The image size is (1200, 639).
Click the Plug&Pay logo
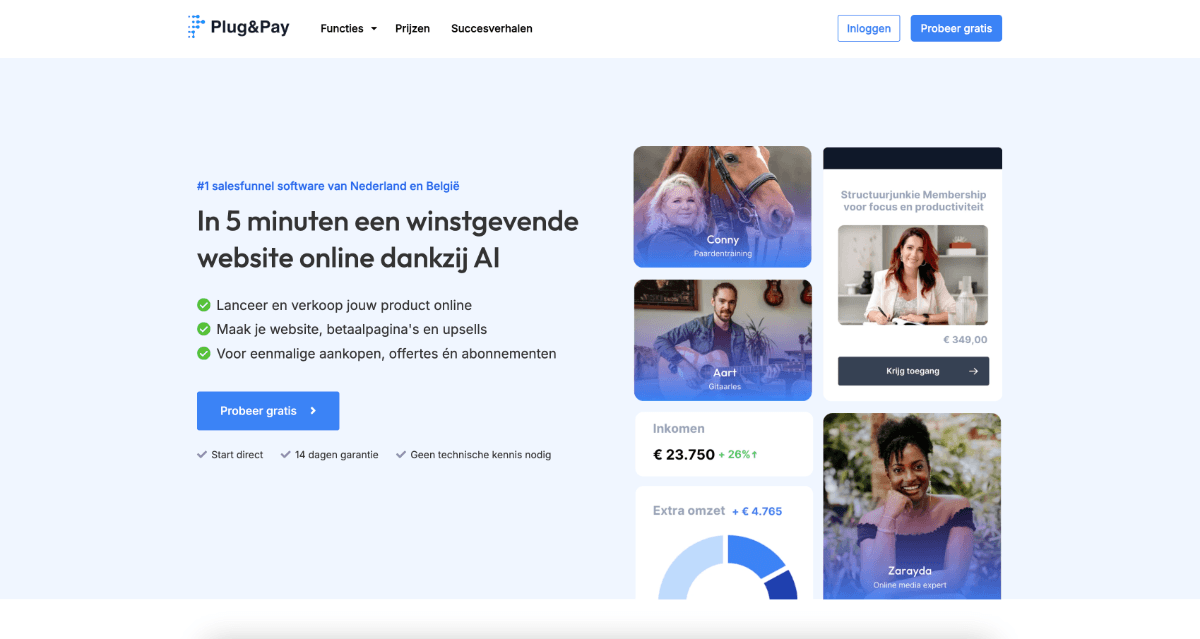[x=238, y=28]
